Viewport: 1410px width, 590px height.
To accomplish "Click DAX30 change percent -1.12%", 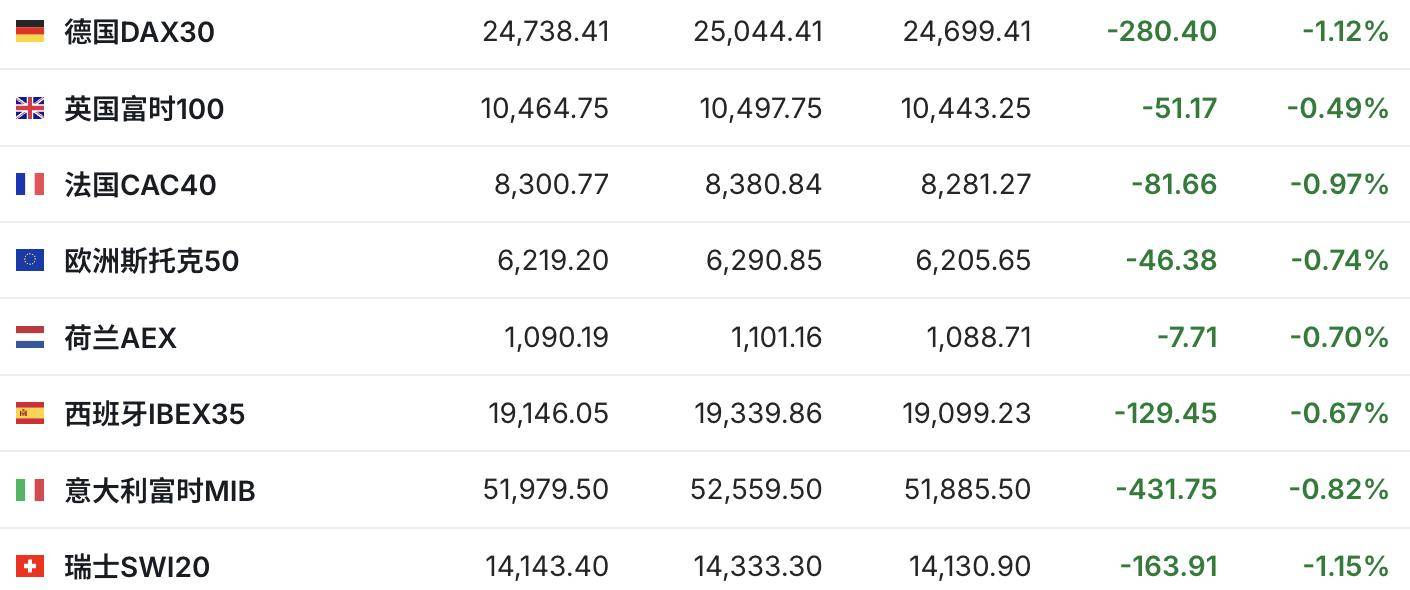I will [x=1345, y=32].
